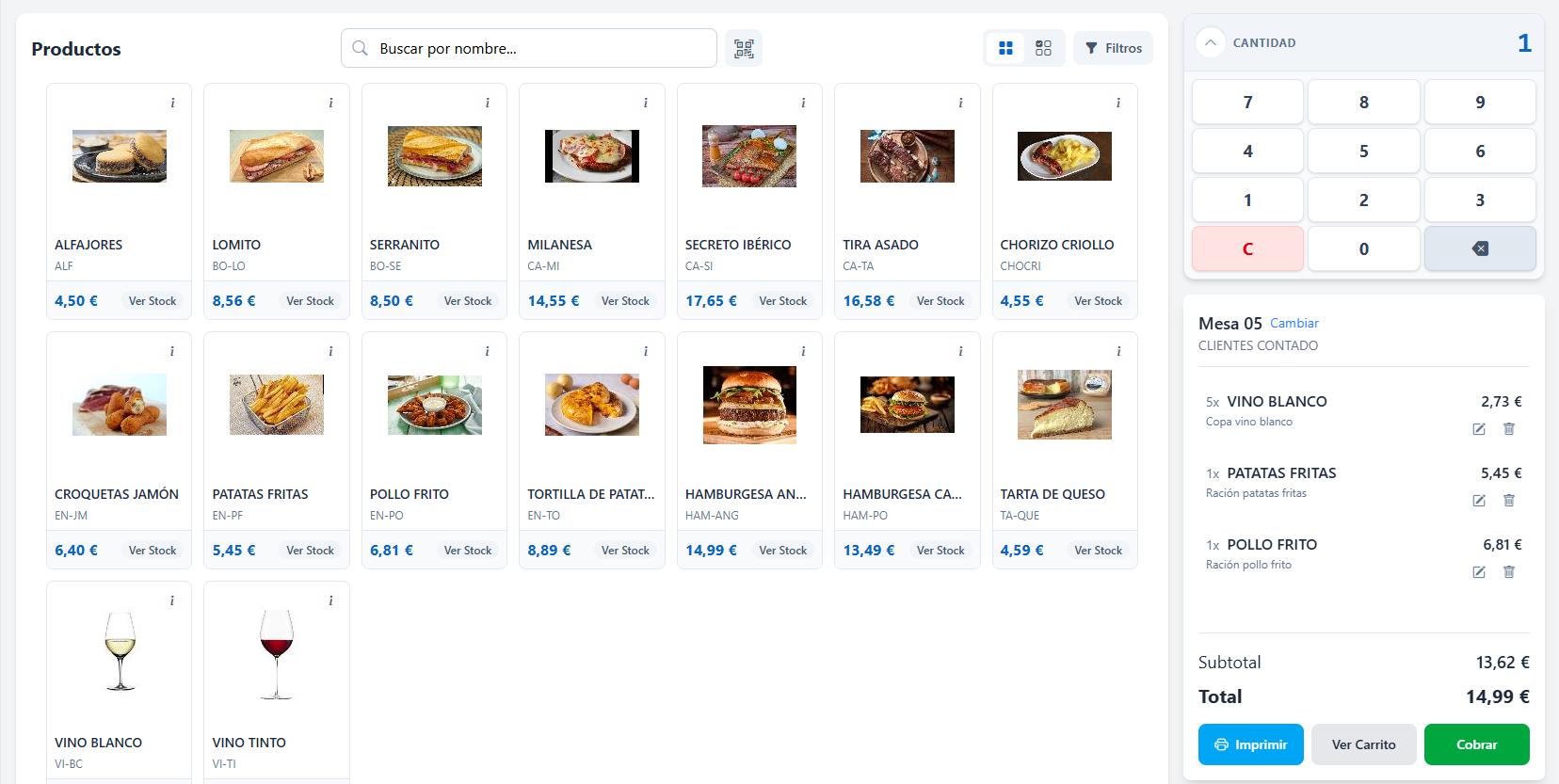Check Ver Stock for Secreto Ibérico

click(783, 301)
